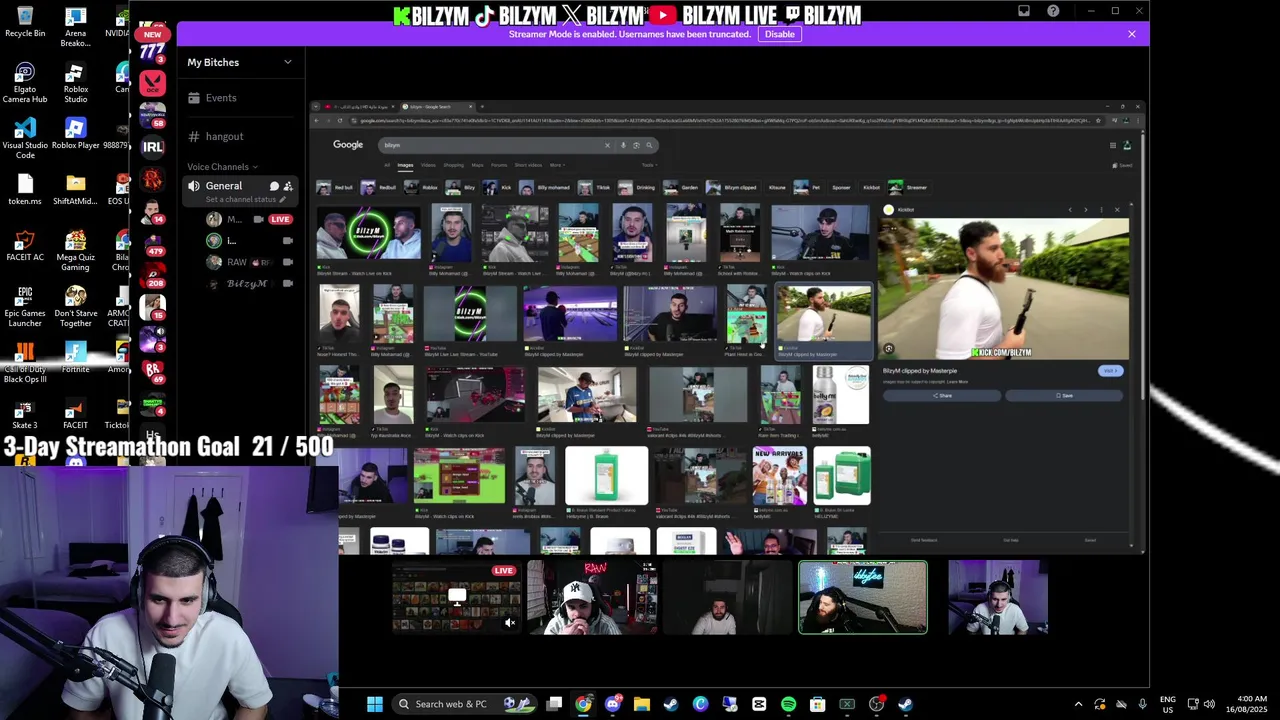
Task: Open File Explorer from the taskbar
Action: point(641,704)
